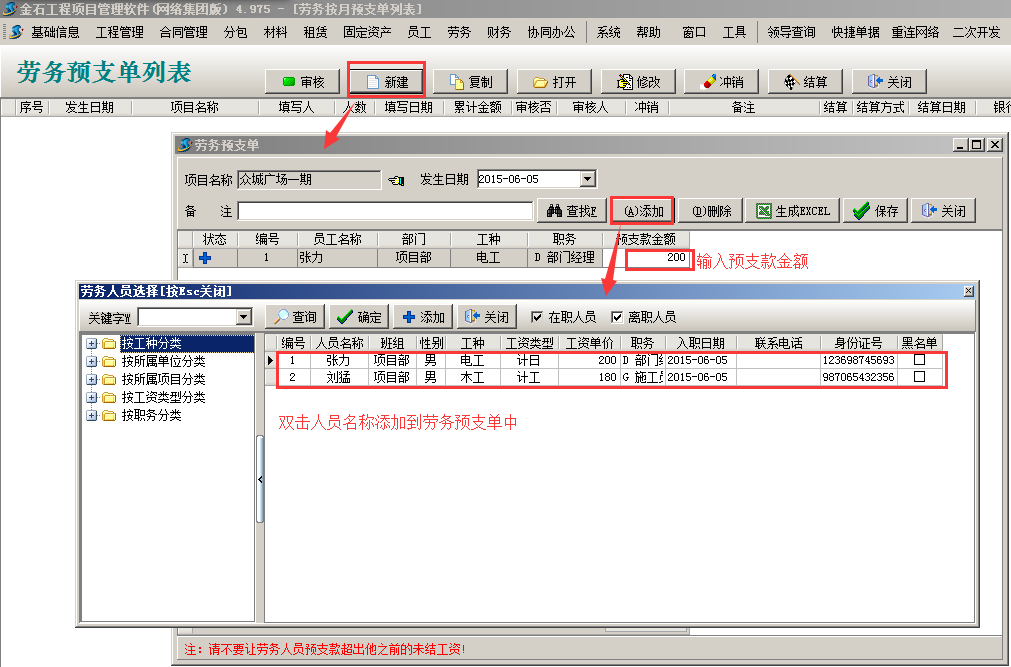1011x667 pixels.
Task: Open the 合同管理 menu
Action: coord(183,32)
